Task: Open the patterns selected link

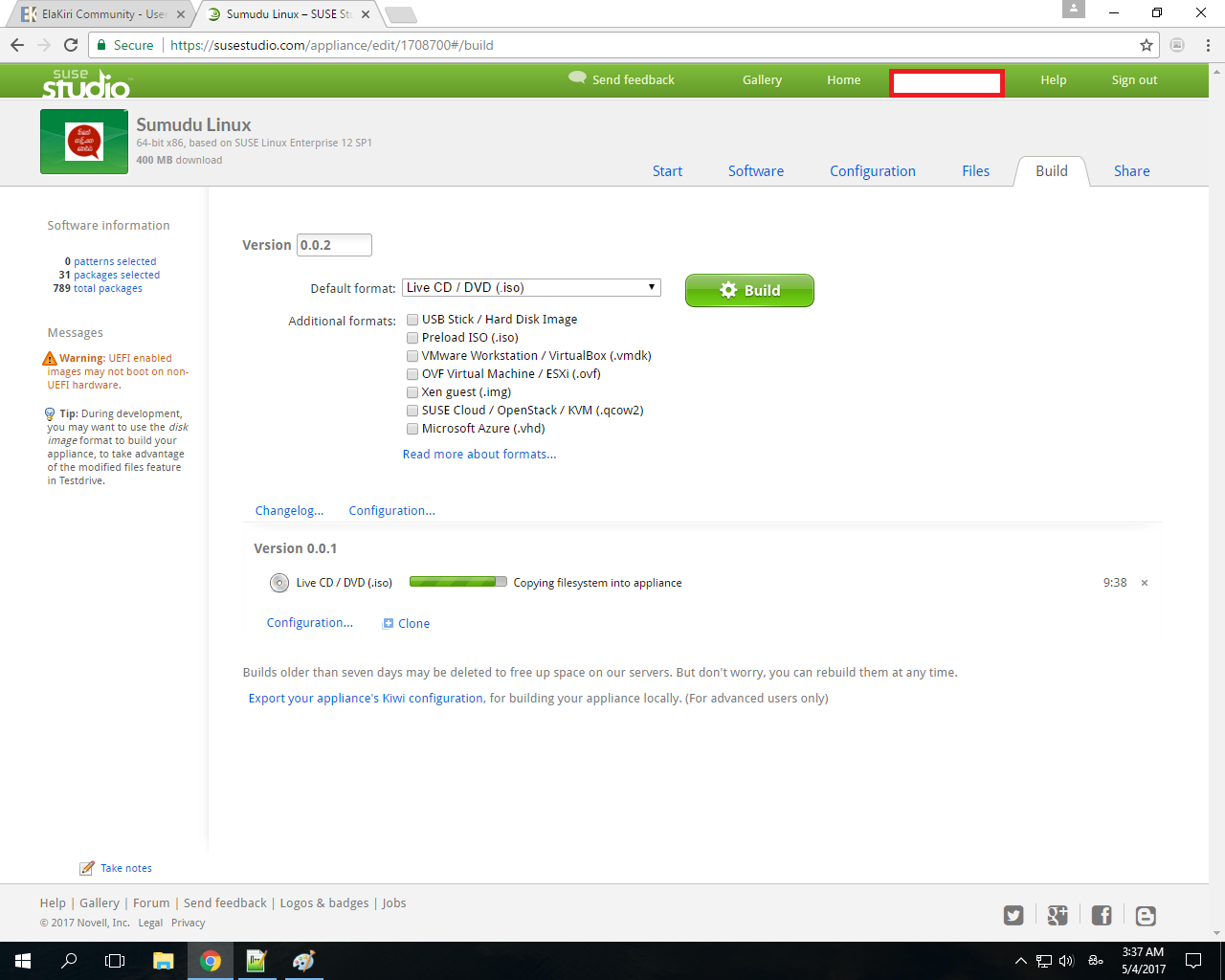Action: click(x=115, y=261)
